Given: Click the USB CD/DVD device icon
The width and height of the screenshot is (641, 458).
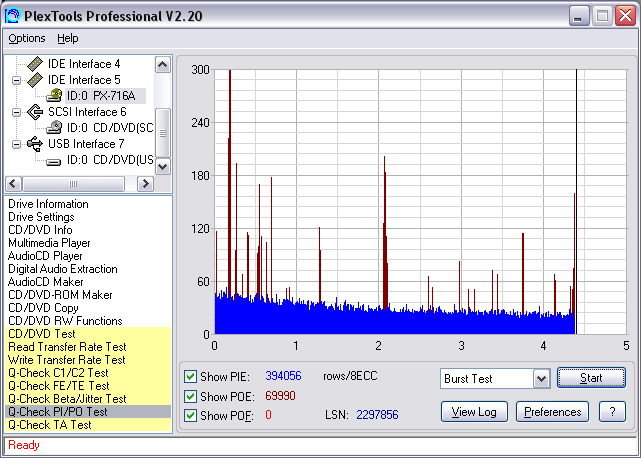Looking at the screenshot, I should point(54,162).
